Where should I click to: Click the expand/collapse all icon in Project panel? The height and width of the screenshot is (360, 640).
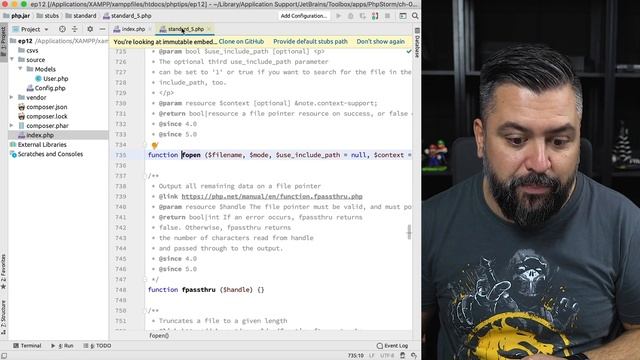point(75,29)
